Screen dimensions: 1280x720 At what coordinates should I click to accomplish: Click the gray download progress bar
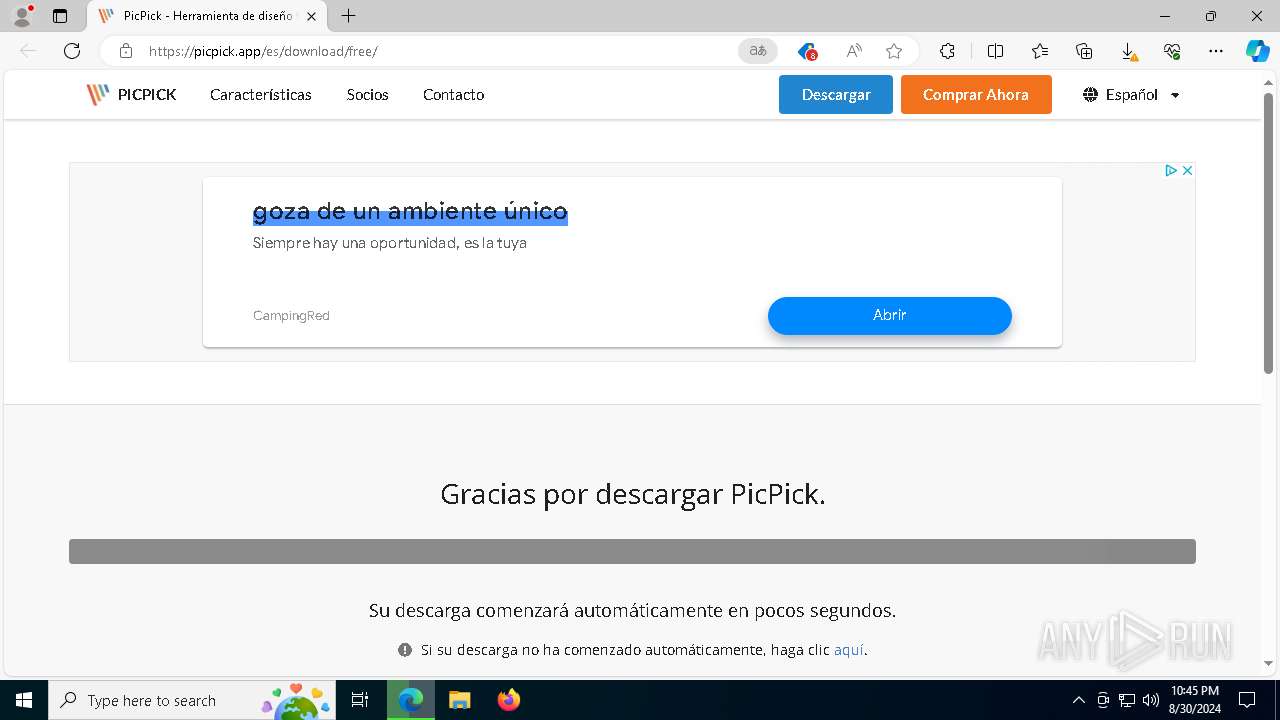click(632, 552)
